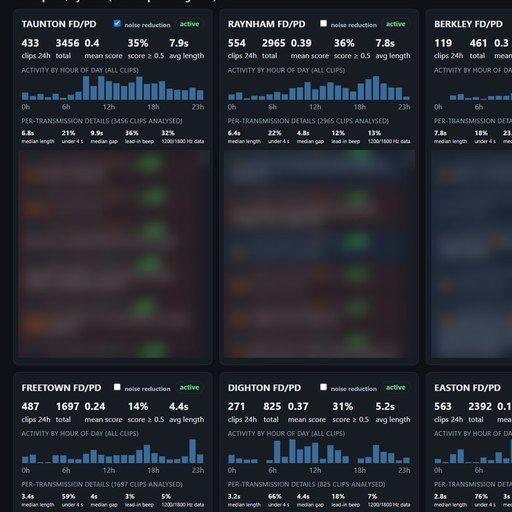Click Raynham's 13% 1200/1800 Hz data
This screenshot has height=512, width=512.
374,133
